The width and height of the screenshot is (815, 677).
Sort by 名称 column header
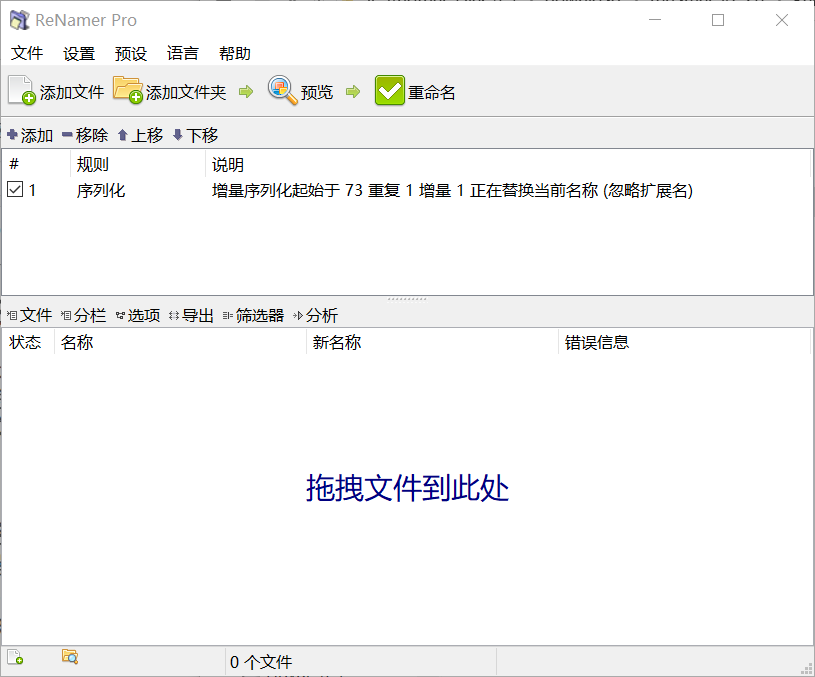[180, 342]
